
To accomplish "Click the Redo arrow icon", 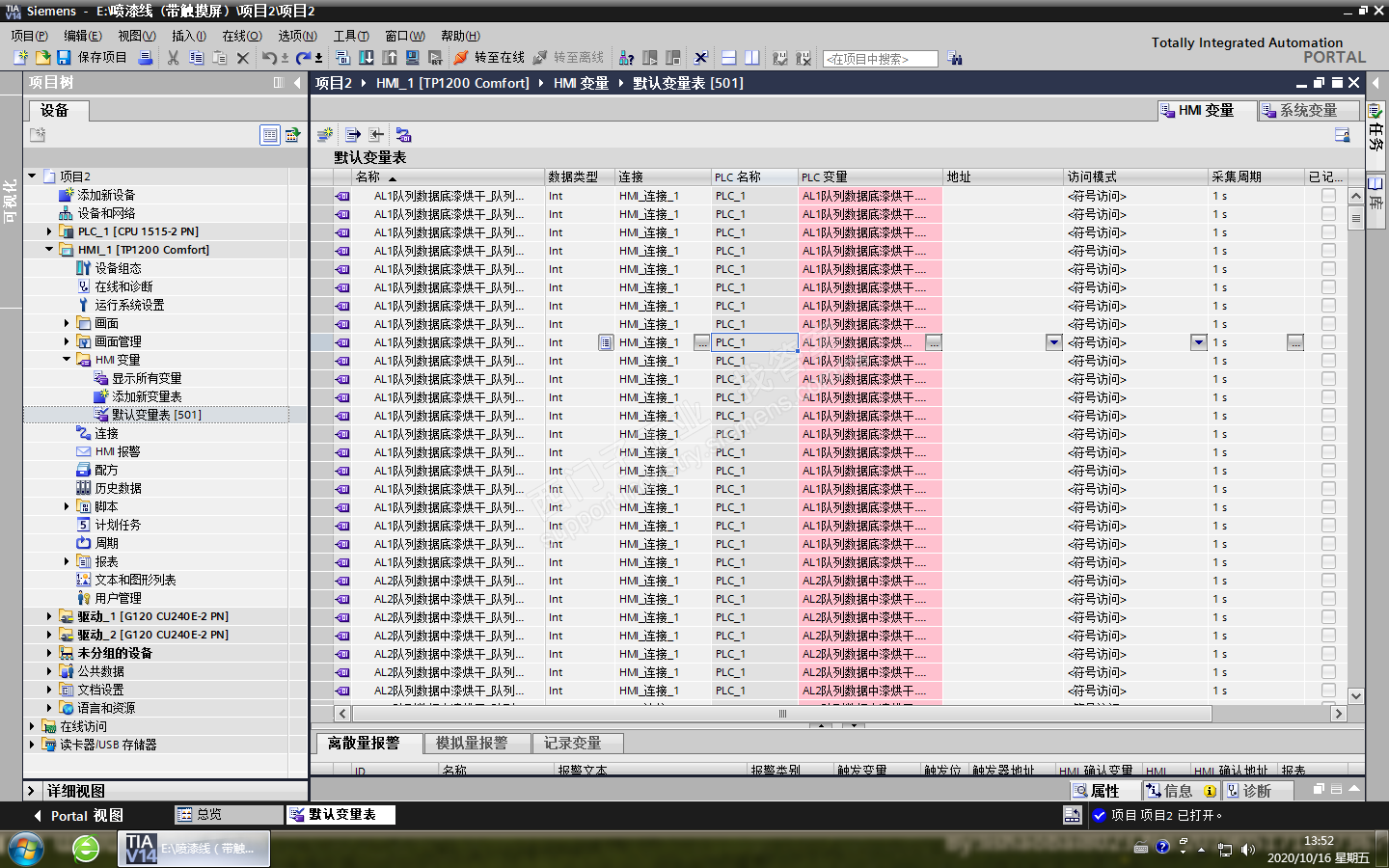I will pos(304,58).
